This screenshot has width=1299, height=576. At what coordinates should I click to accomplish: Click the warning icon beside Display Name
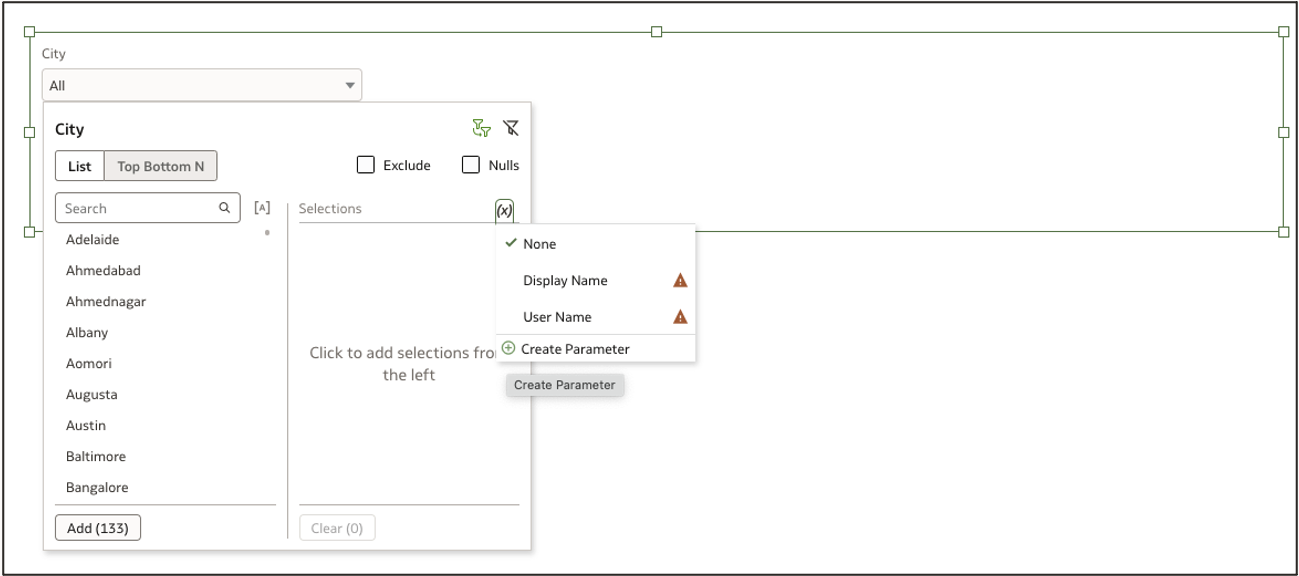click(679, 281)
